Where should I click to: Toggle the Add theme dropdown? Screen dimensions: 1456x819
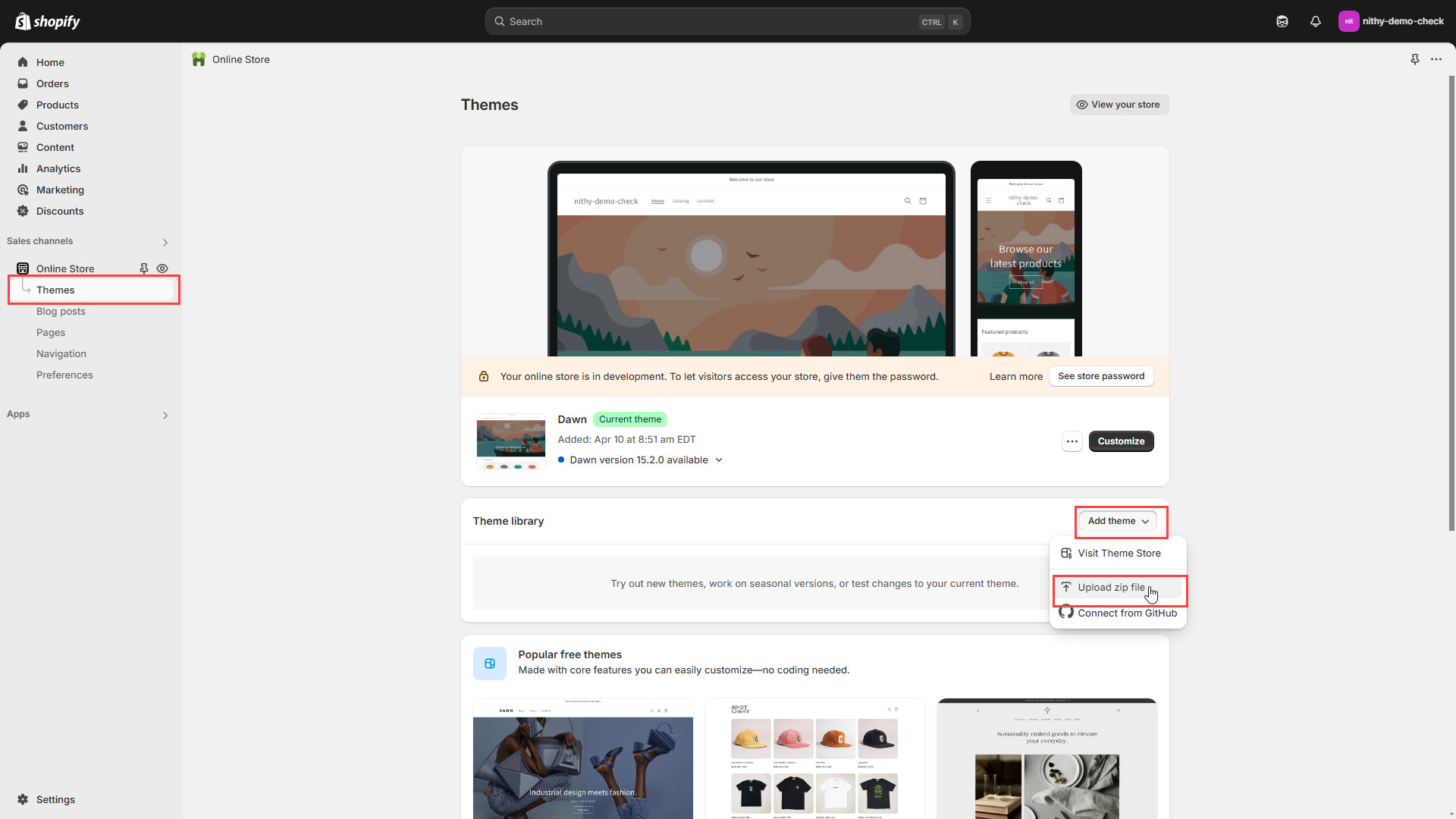pos(1119,521)
